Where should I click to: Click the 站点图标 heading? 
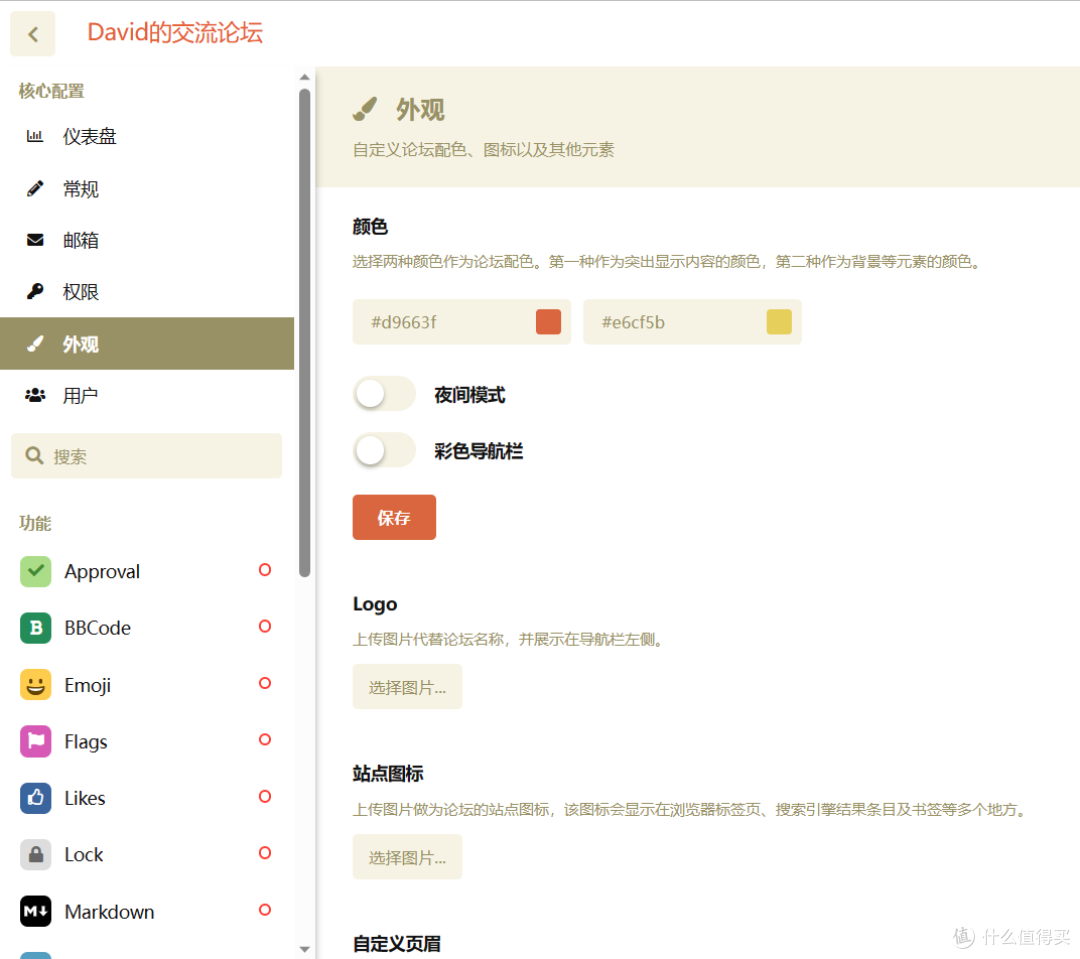pyautogui.click(x=388, y=774)
